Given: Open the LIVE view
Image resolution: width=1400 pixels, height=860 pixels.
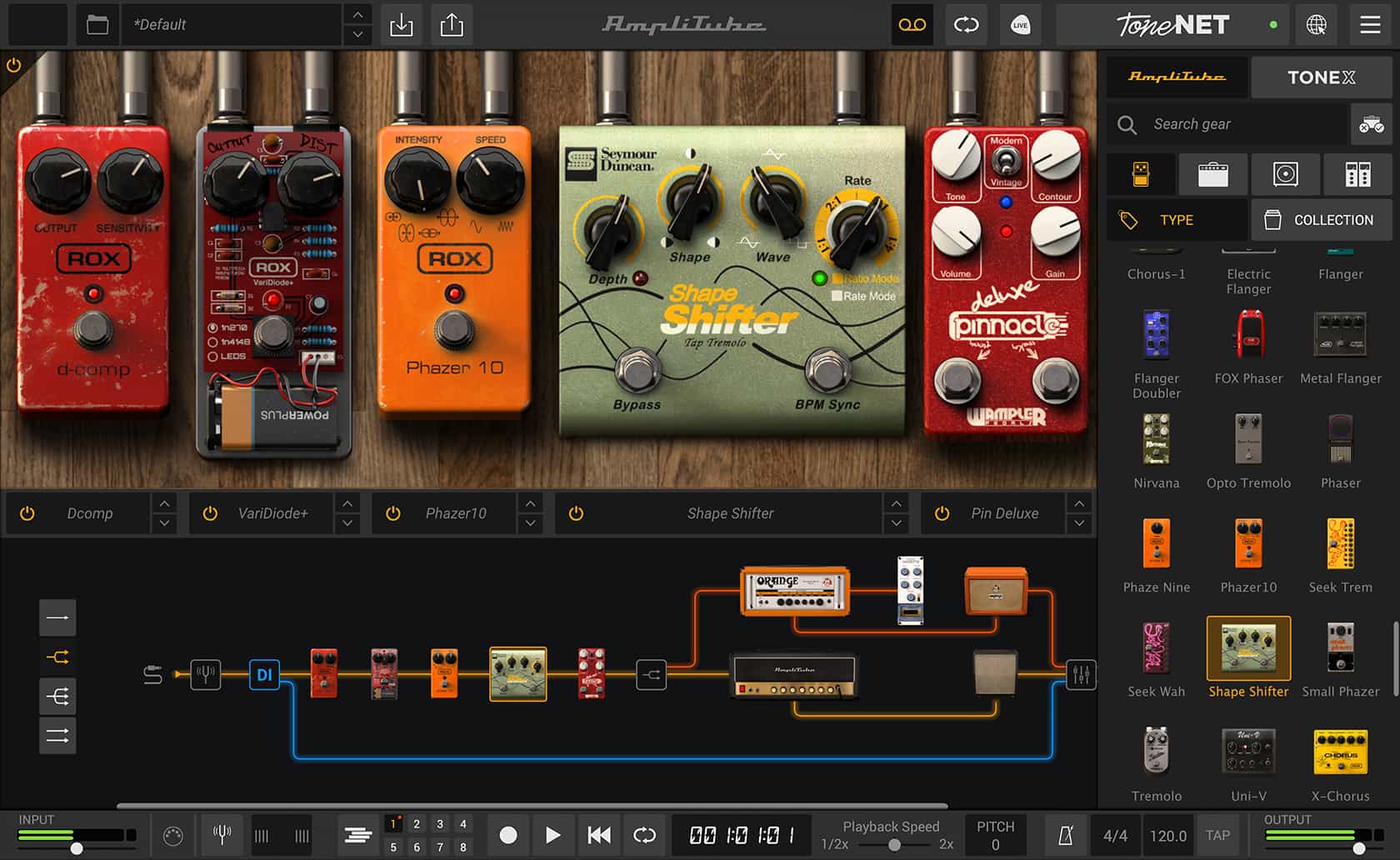Looking at the screenshot, I should [x=1020, y=25].
